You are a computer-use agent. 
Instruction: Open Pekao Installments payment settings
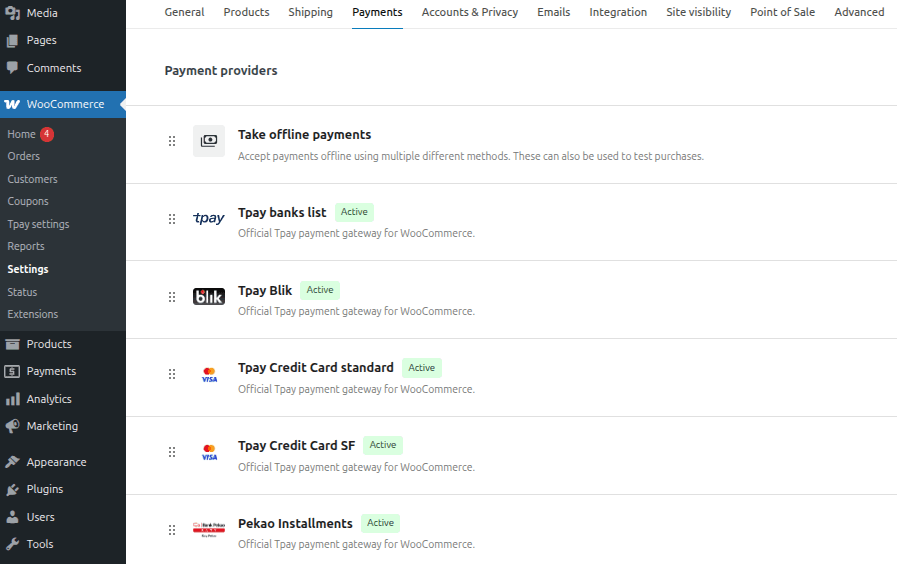click(x=295, y=523)
